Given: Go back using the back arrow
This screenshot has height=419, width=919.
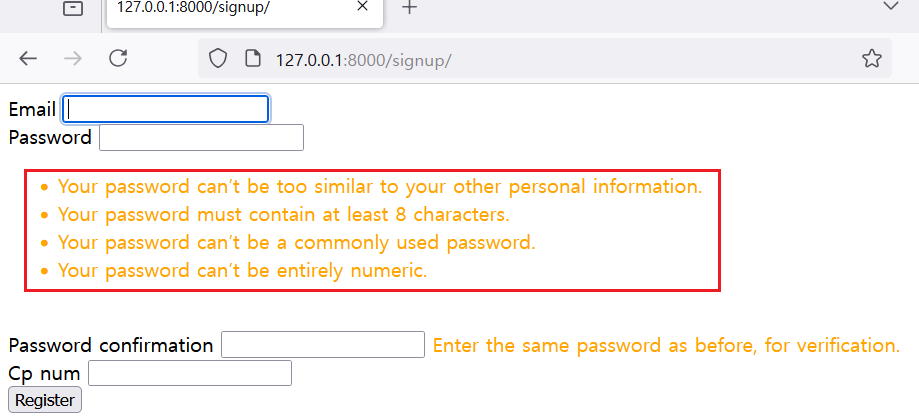Looking at the screenshot, I should [28, 59].
